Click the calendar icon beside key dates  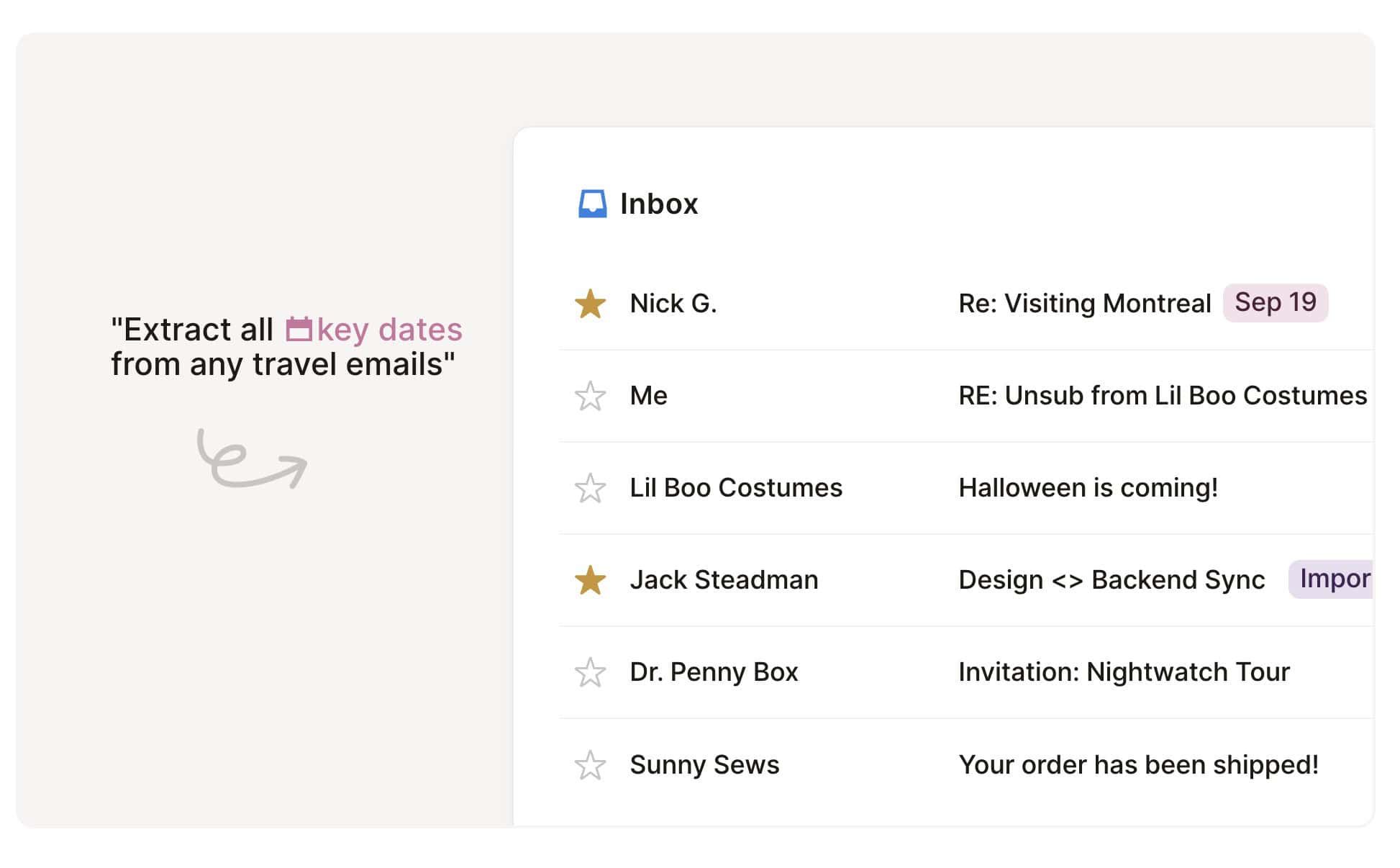click(x=299, y=330)
